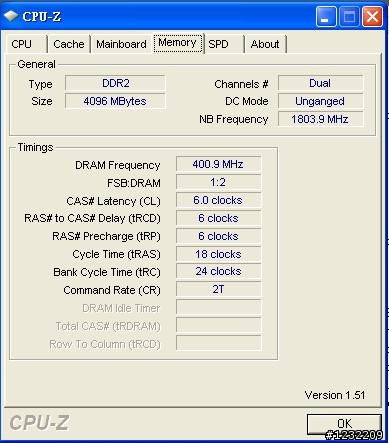Click the empty Total CAS# (tRDRAM) field
Image resolution: width=389 pixels, height=443 pixels.
pyautogui.click(x=218, y=325)
